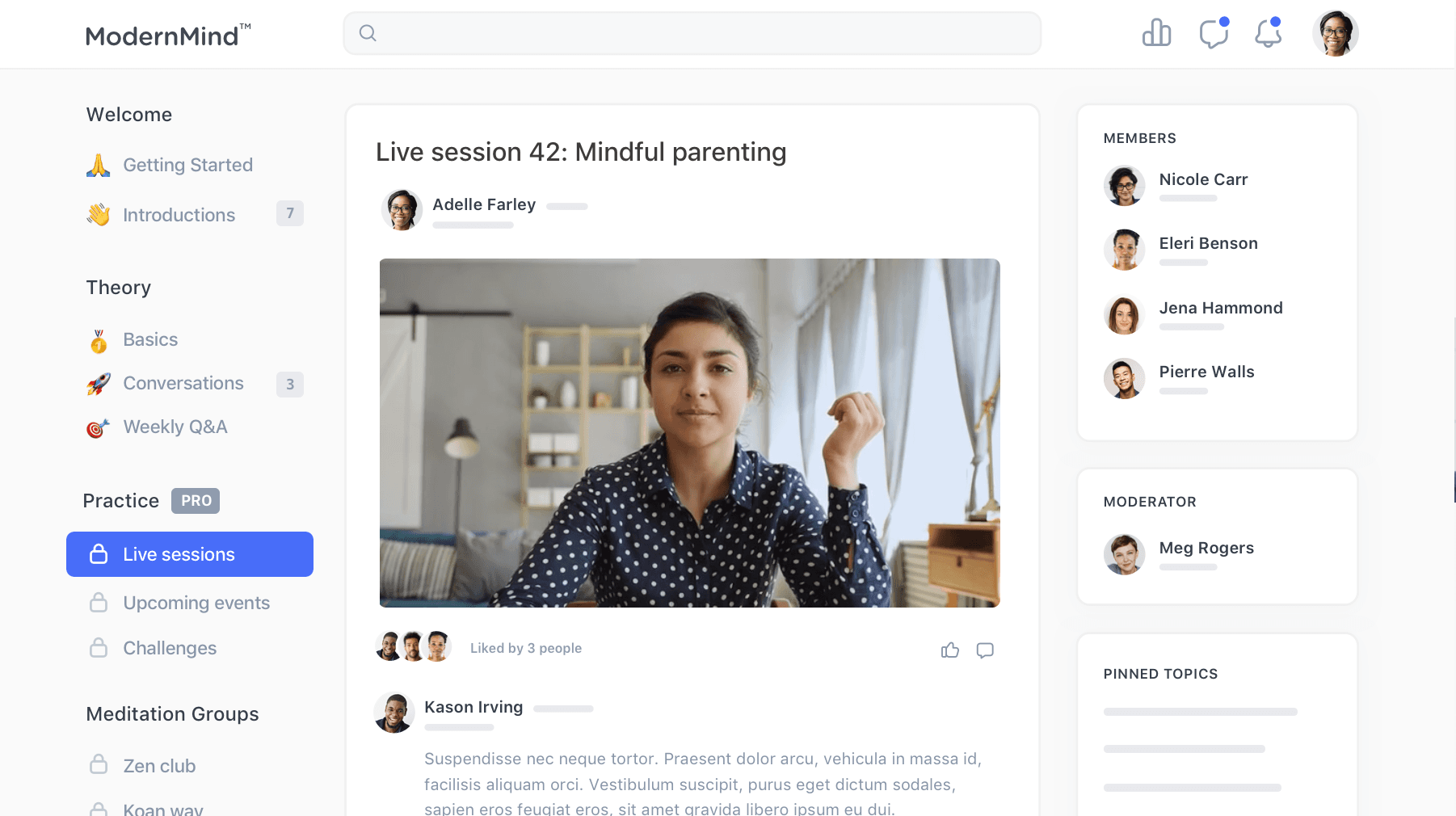Click Nicole Carr's member avatar
The width and height of the screenshot is (1456, 816).
click(x=1125, y=186)
